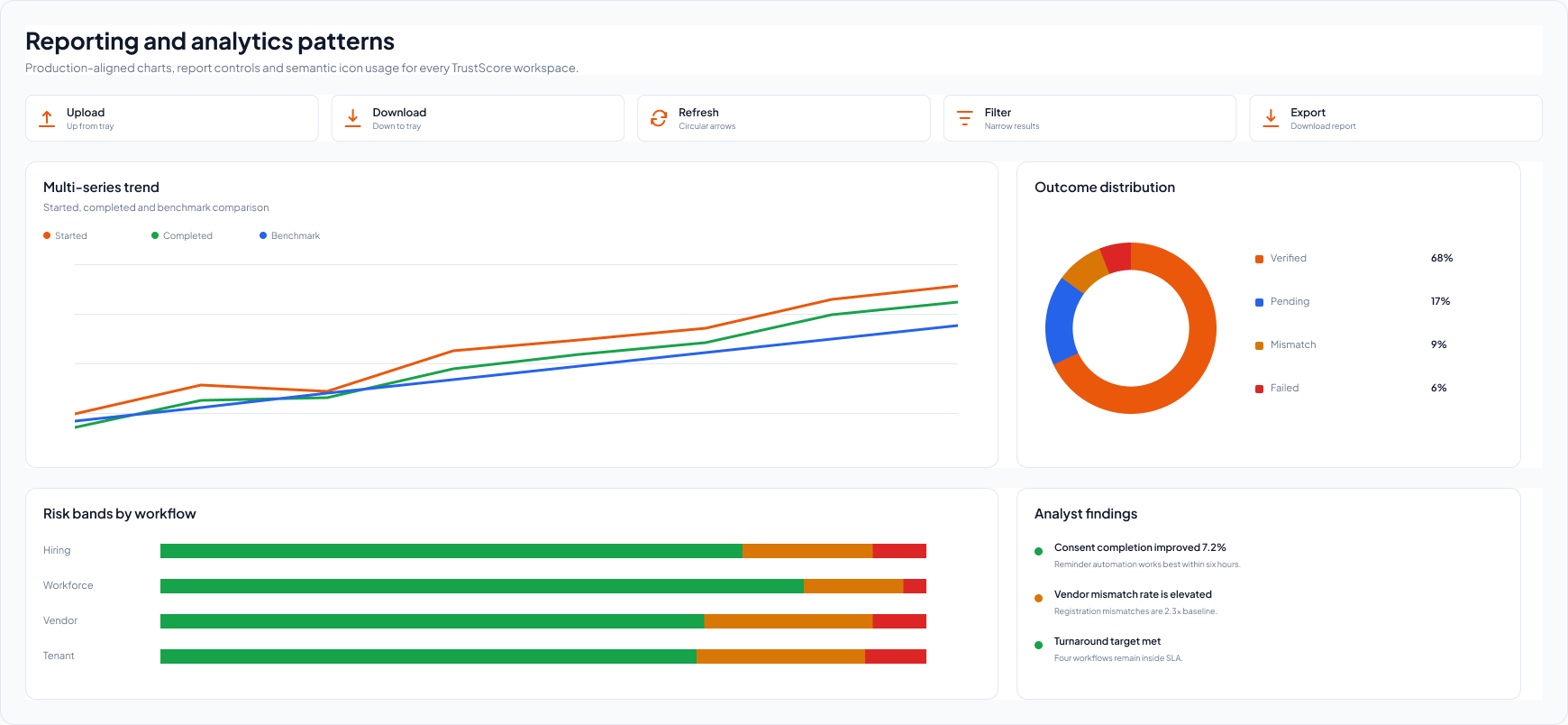Open 'Turnaround target met' finding
The height and width of the screenshot is (725, 1568).
point(1108,641)
